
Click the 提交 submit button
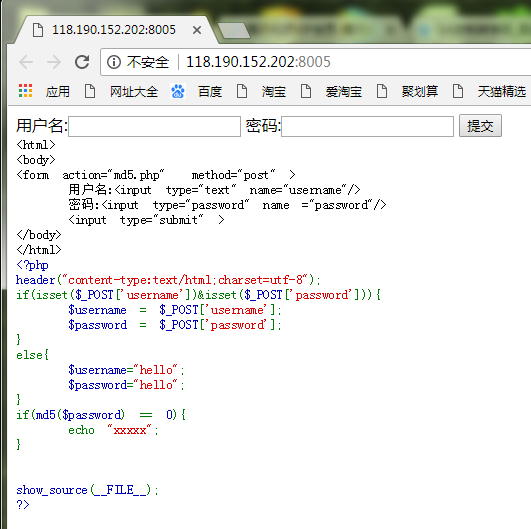pos(480,126)
